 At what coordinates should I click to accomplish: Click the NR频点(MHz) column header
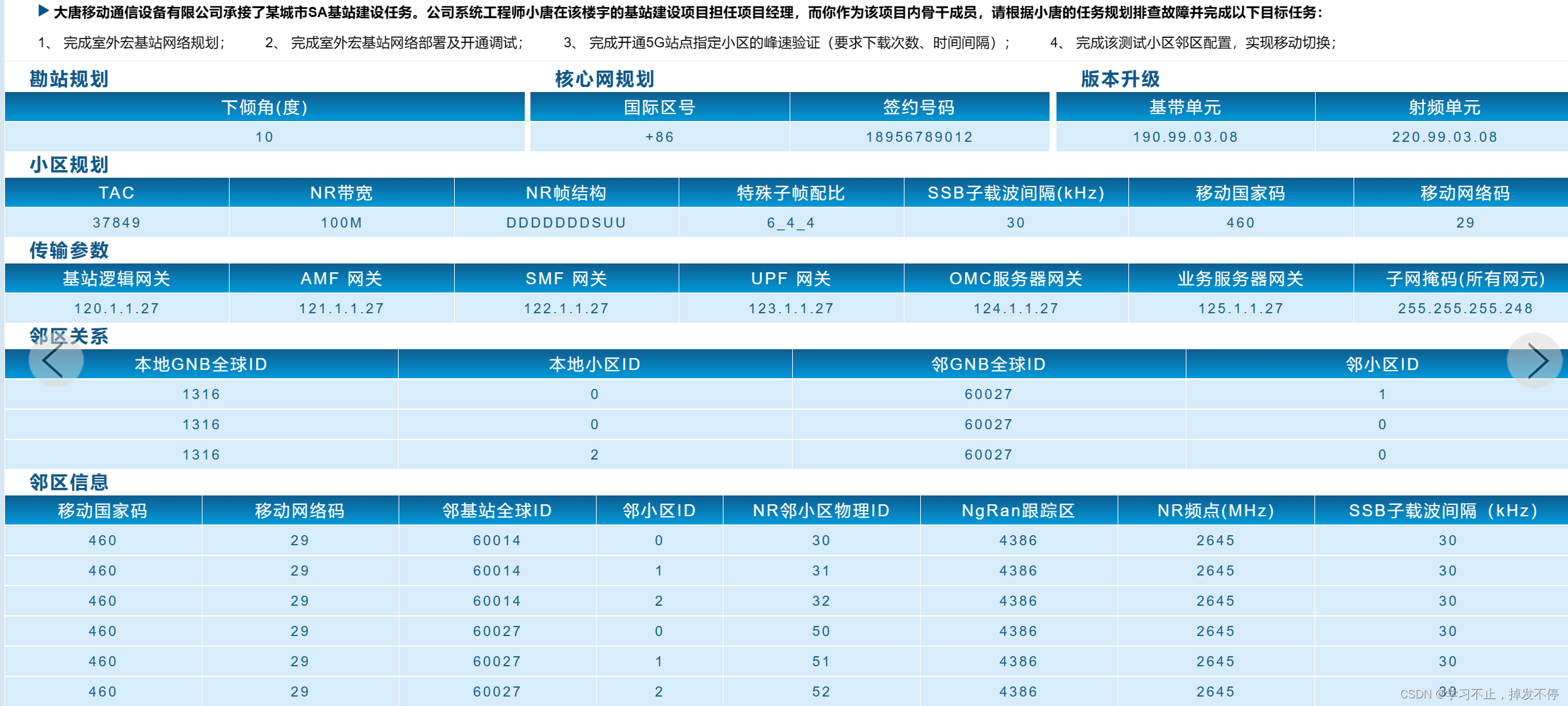(1216, 510)
